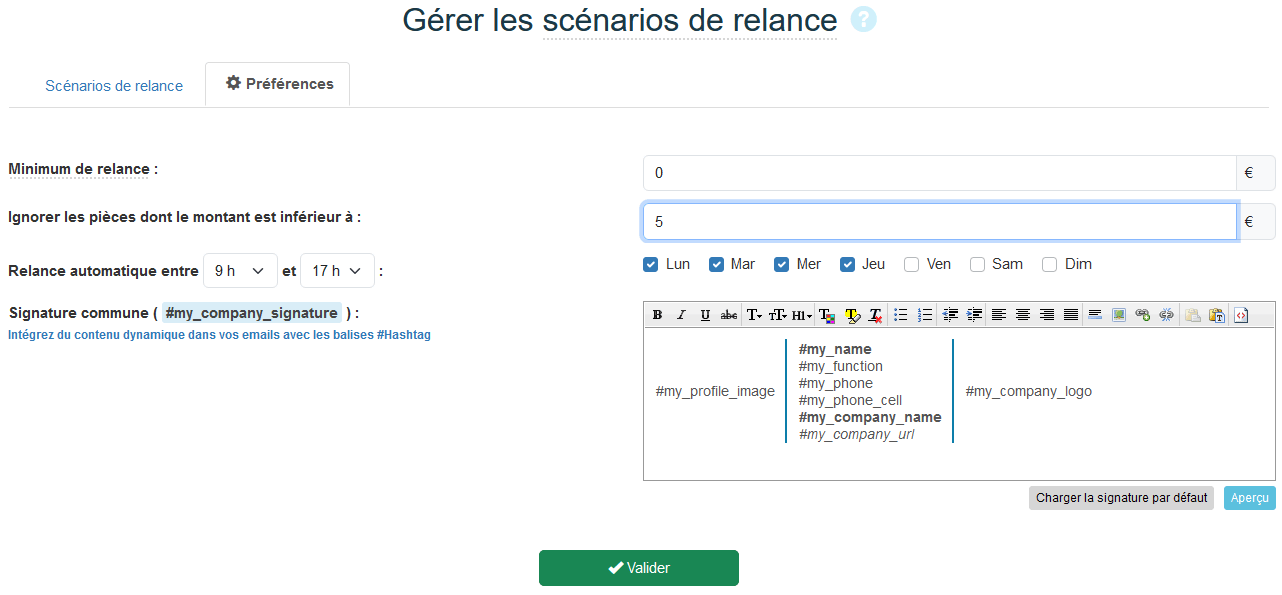1282x595 pixels.
Task: Apply strikethrough to the signature text
Action: 728,315
